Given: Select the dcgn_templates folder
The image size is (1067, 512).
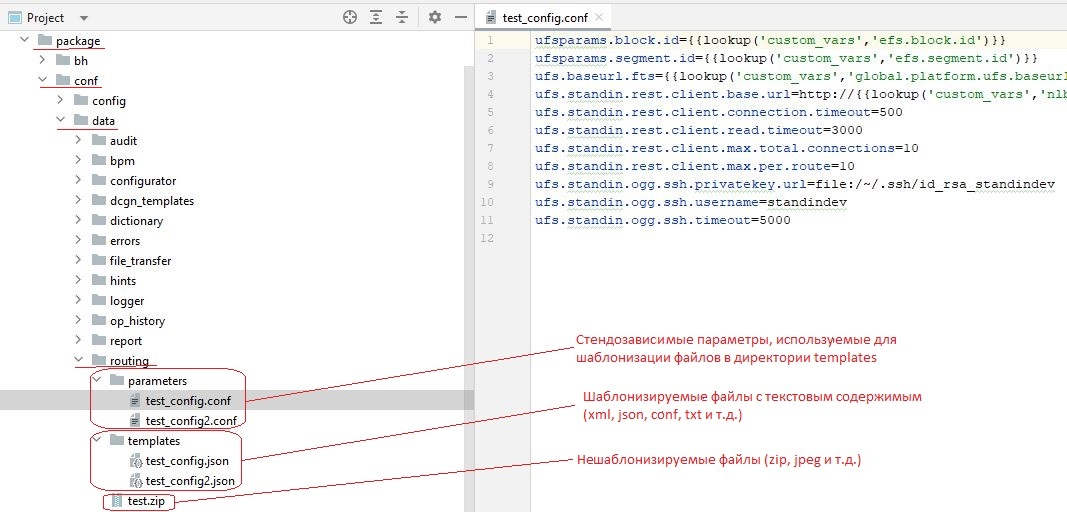Looking at the screenshot, I should click(x=151, y=201).
